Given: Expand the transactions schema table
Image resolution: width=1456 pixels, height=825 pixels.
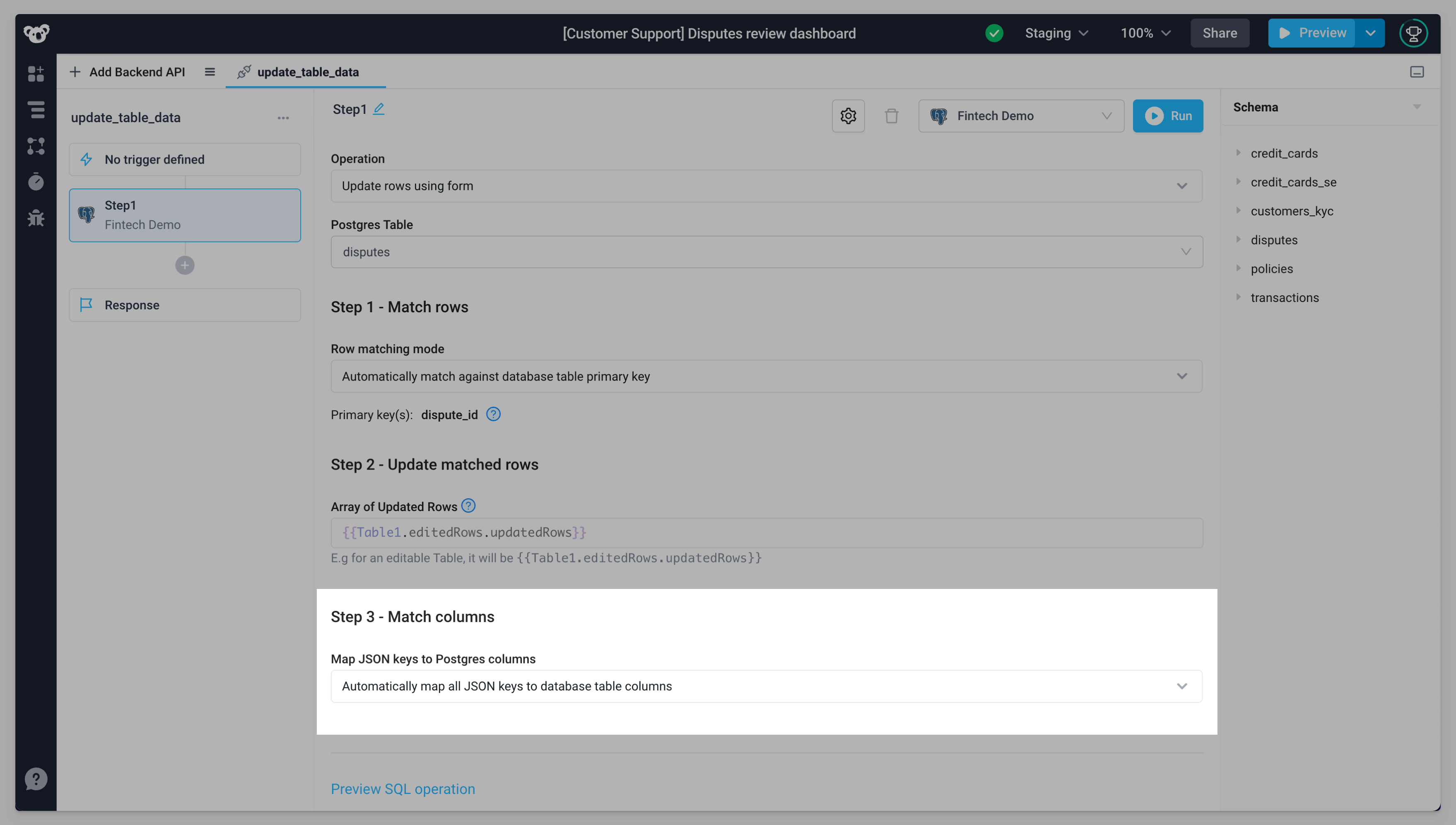Looking at the screenshot, I should (x=1284, y=297).
